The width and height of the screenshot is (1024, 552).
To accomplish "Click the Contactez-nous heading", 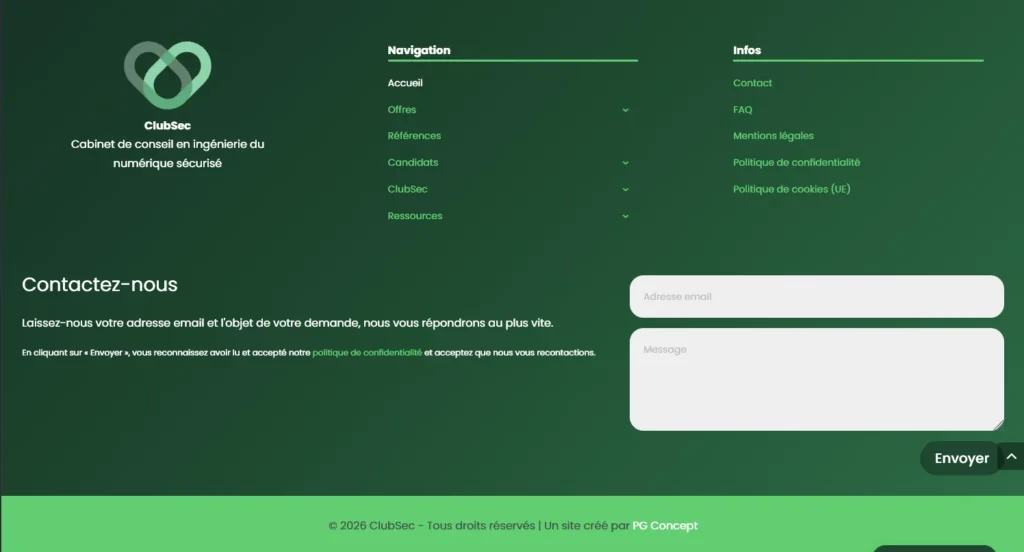I will coord(99,285).
